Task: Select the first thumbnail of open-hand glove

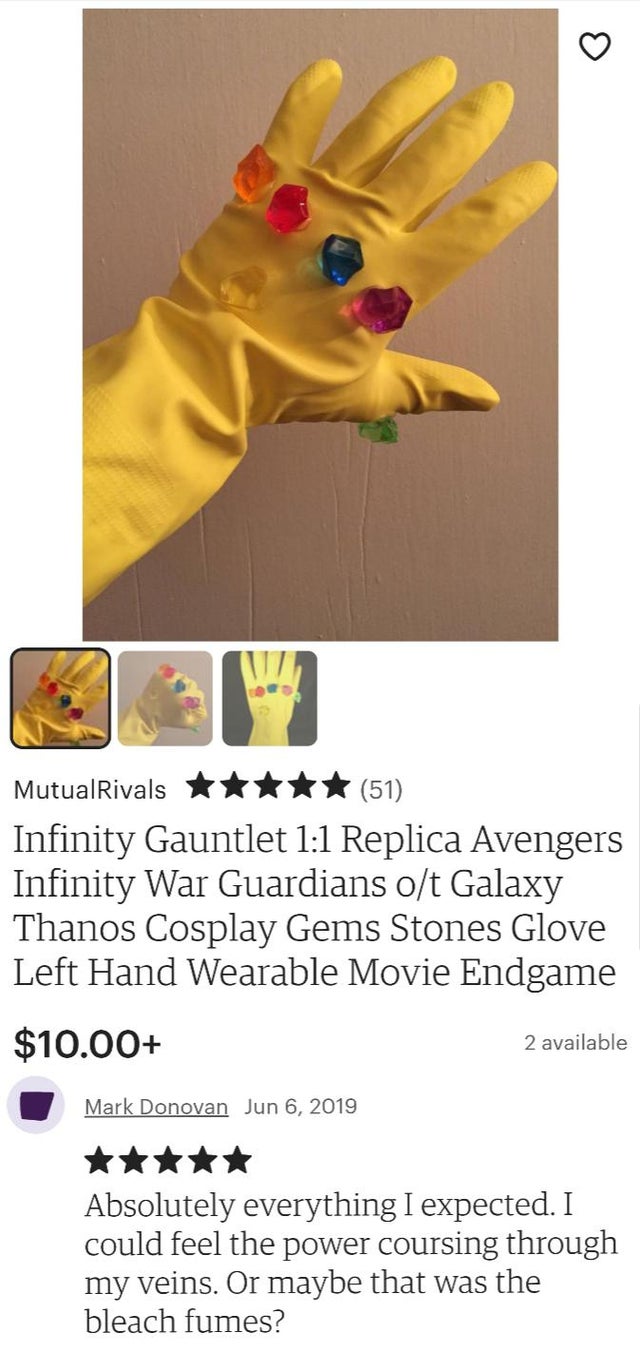Action: 61,698
